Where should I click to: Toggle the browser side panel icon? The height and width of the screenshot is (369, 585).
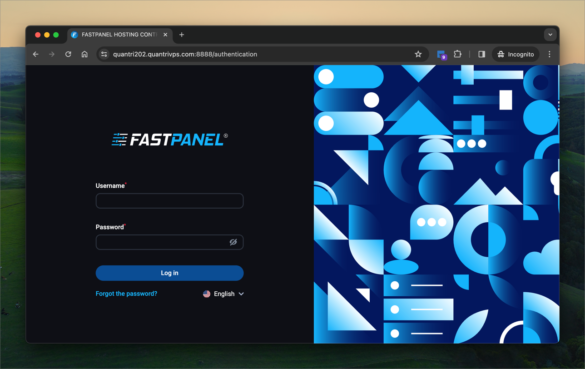tap(482, 54)
